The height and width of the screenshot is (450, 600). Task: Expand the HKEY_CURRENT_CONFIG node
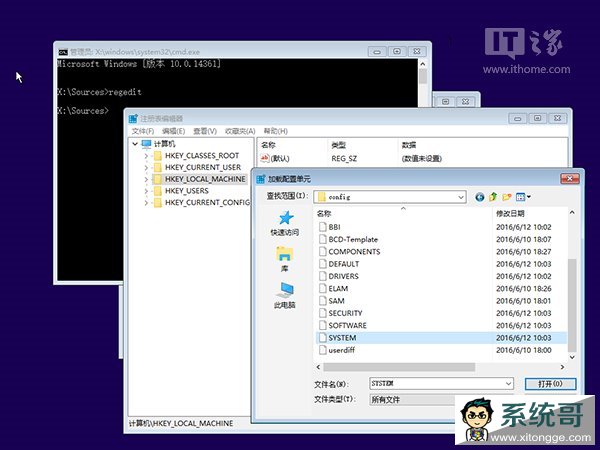146,202
